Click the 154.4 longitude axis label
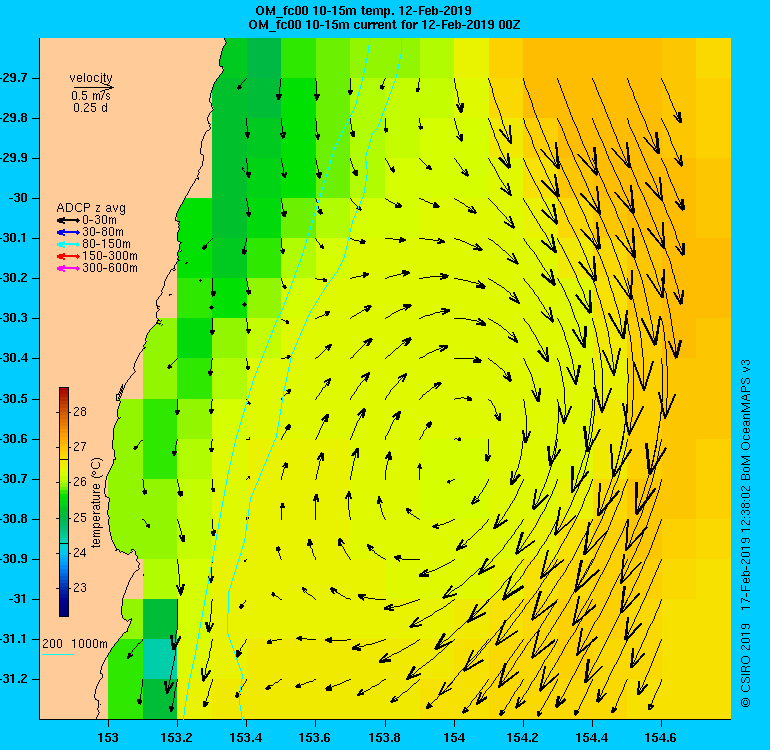This screenshot has width=770, height=750. (592, 738)
